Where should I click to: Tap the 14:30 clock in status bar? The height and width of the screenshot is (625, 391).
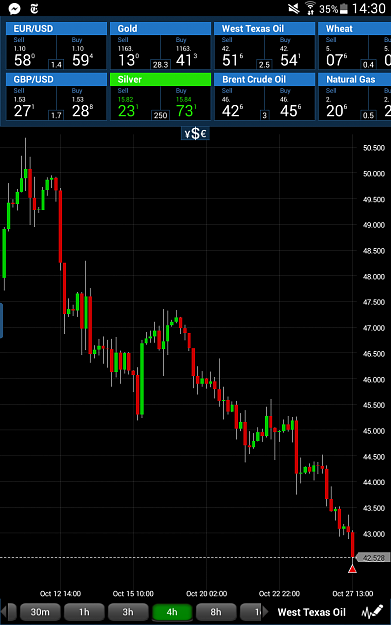click(369, 8)
